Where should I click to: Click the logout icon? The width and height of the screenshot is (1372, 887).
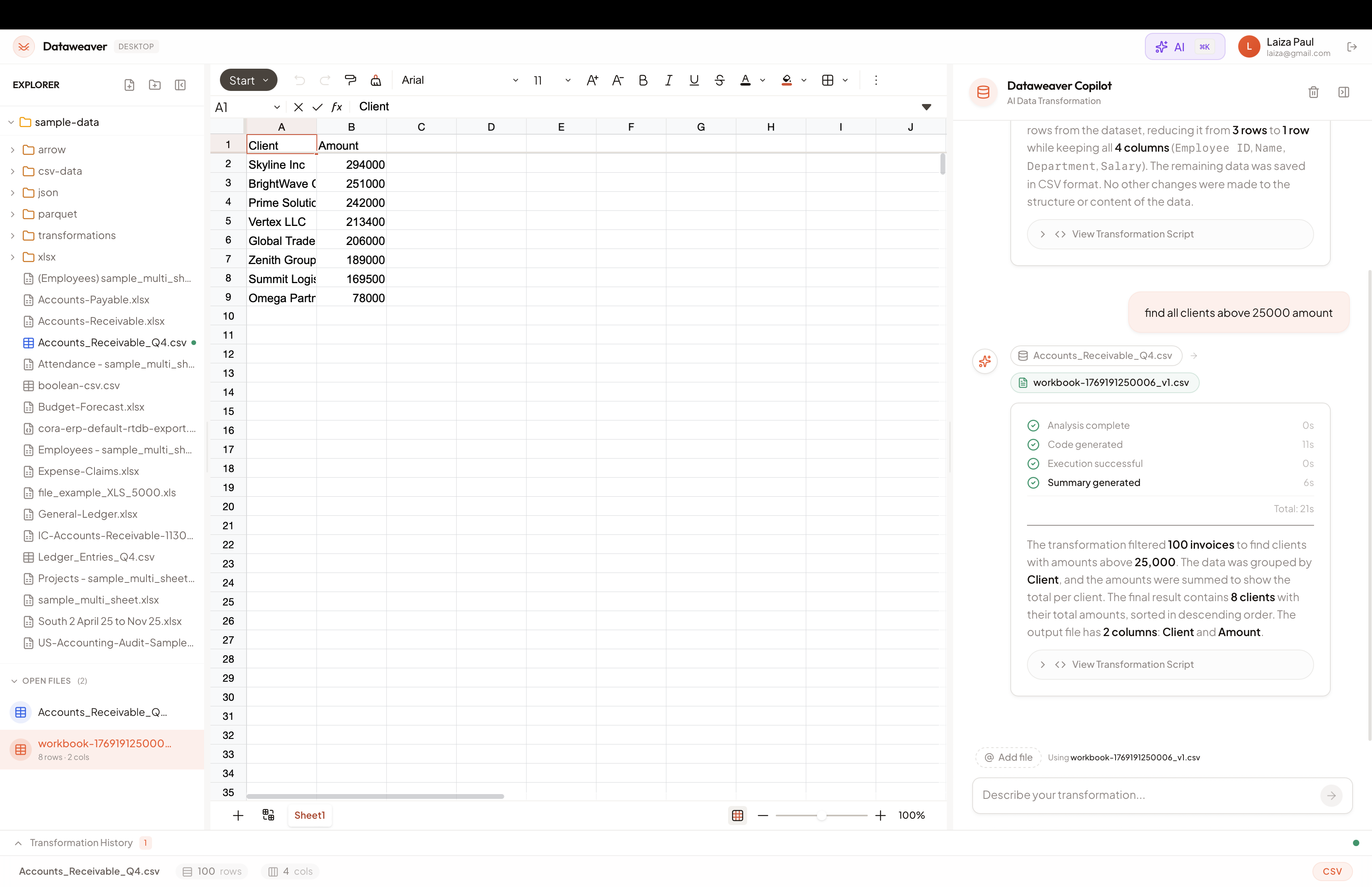click(1352, 47)
